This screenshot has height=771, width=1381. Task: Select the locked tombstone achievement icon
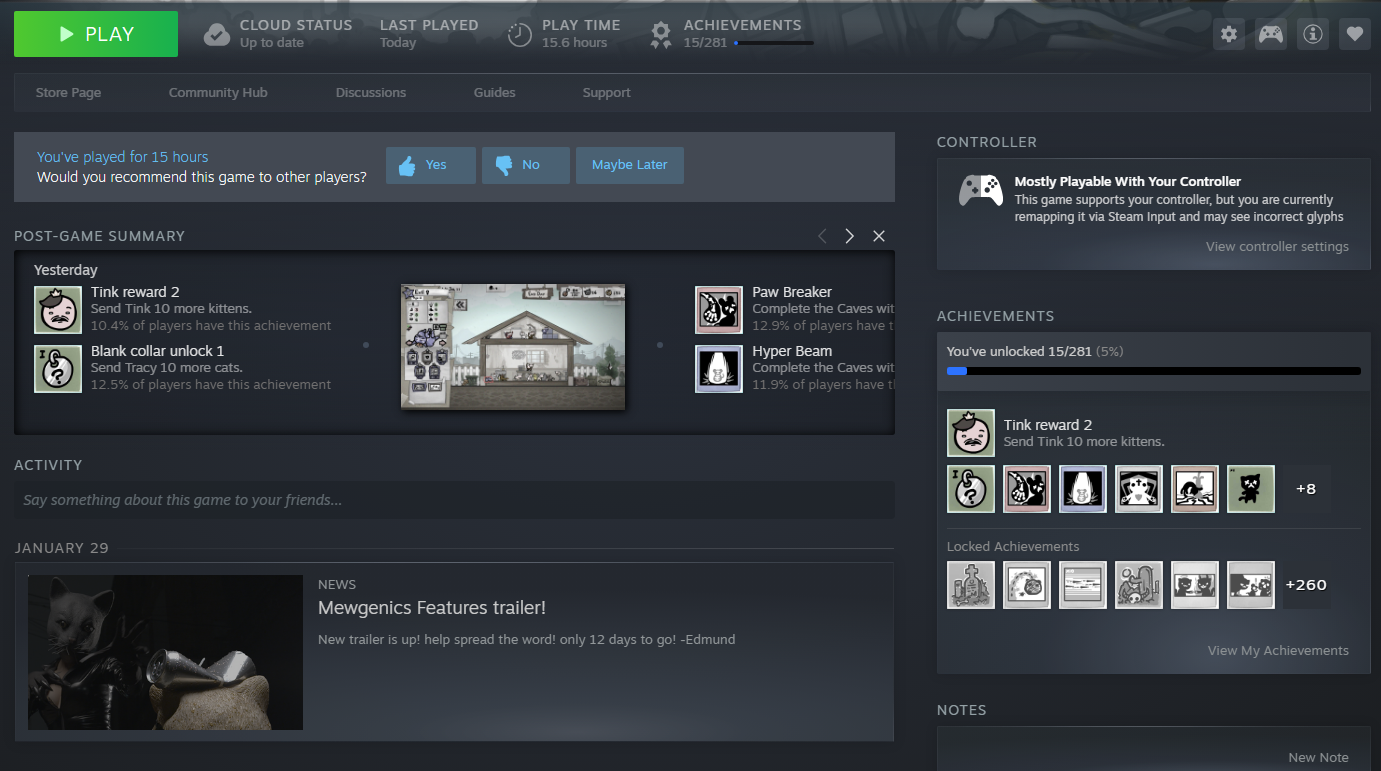click(x=971, y=585)
